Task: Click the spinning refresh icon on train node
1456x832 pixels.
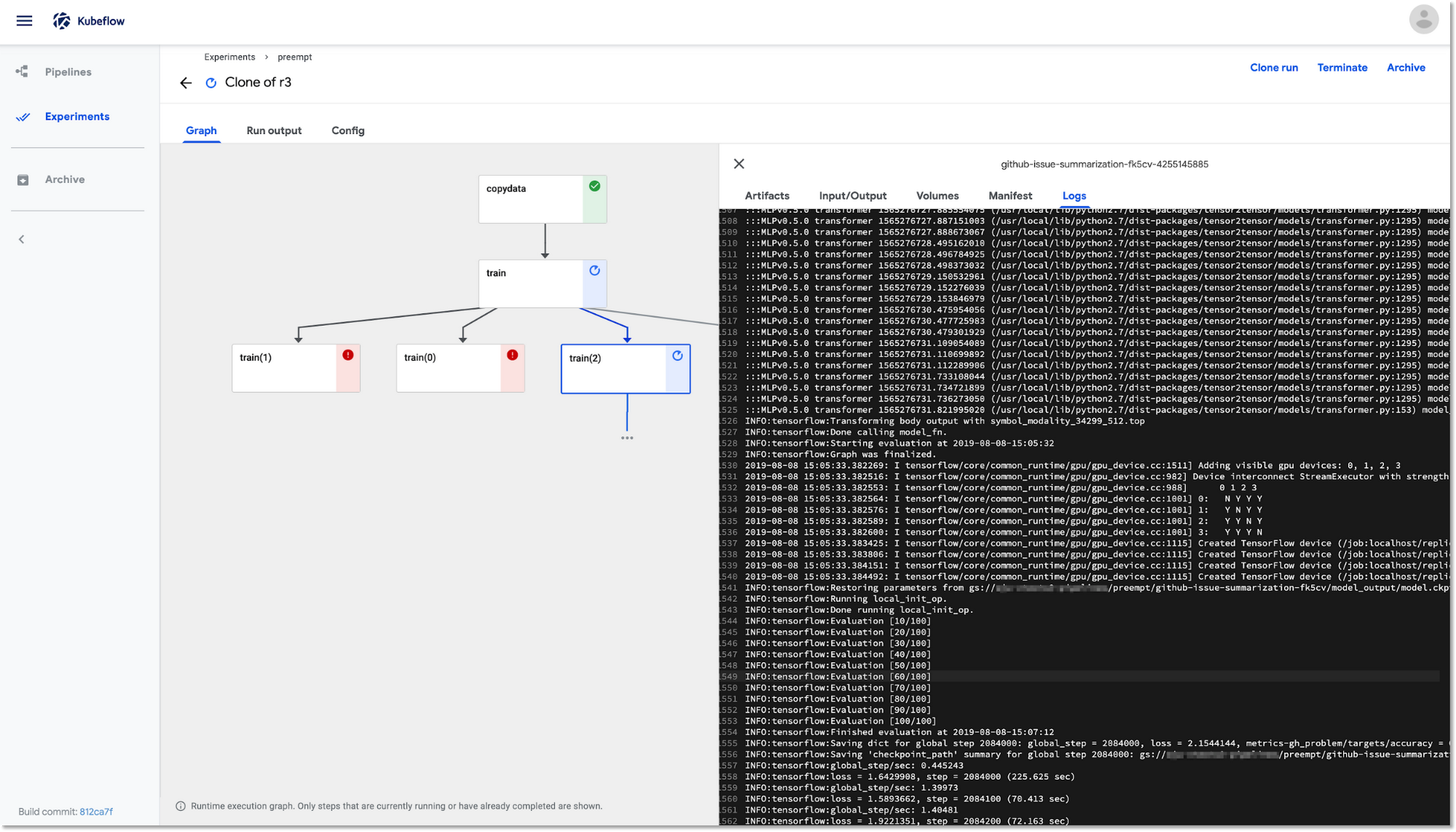Action: click(x=594, y=271)
